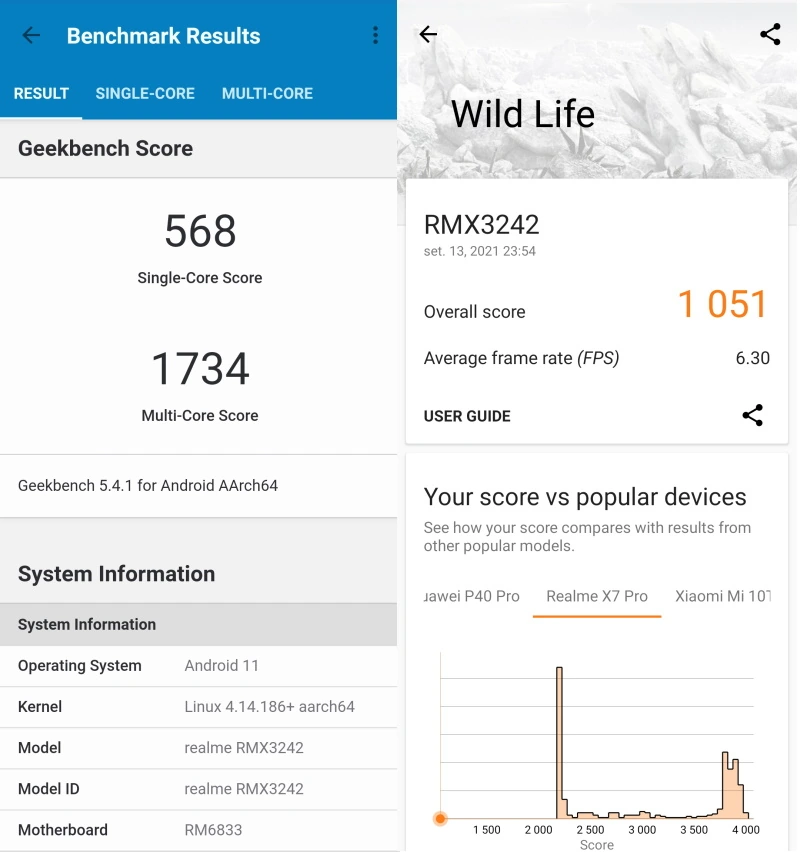The image size is (800, 852).
Task: Select the RESULT tab
Action: (x=41, y=93)
